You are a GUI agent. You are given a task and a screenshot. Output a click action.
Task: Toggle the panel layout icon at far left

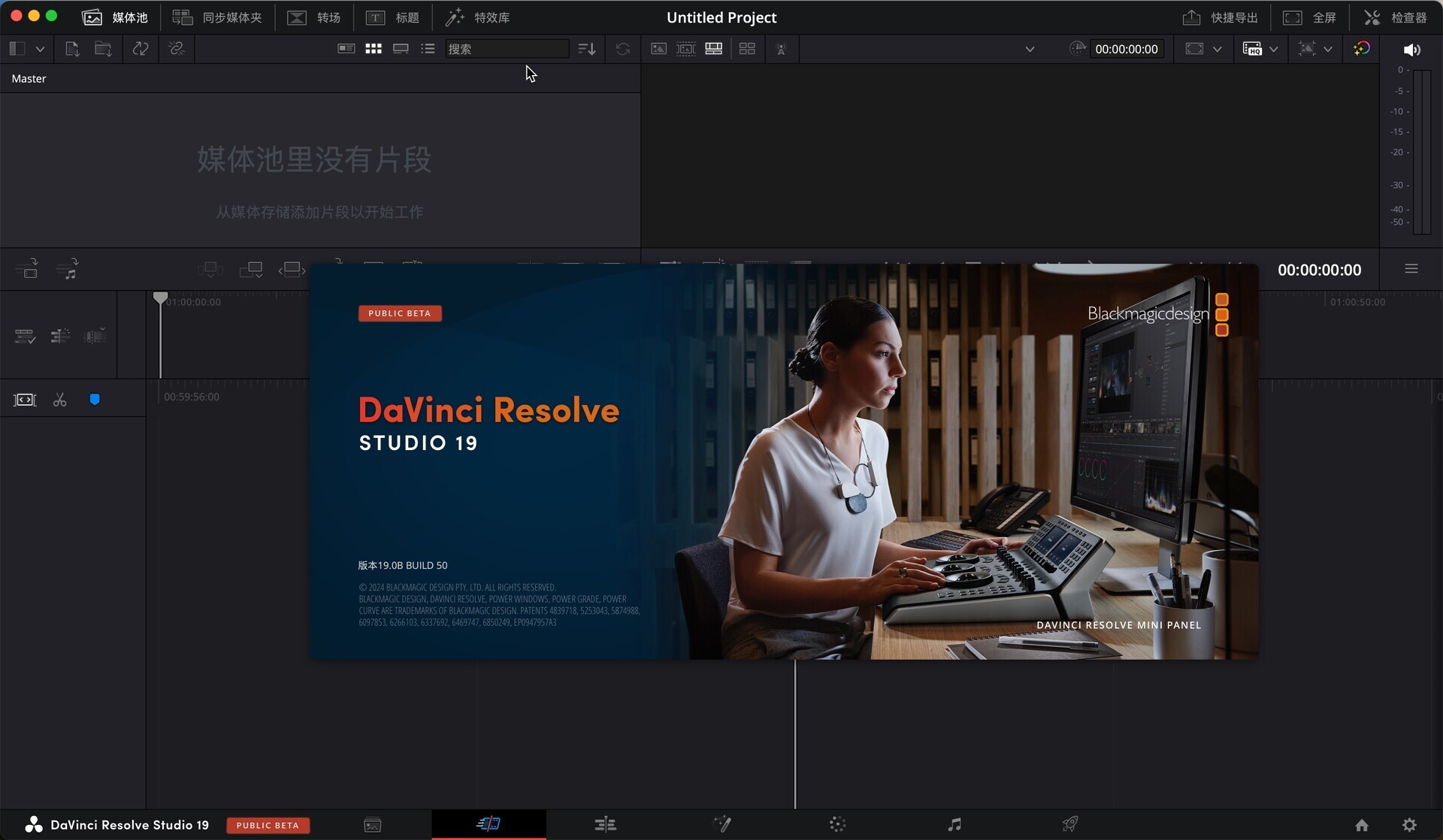17,49
